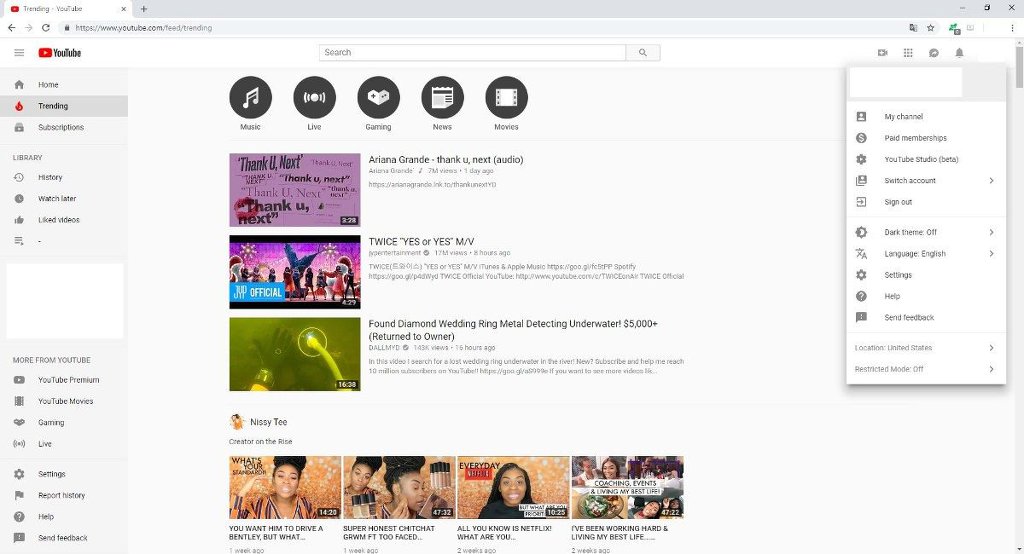
Task: Click inside the Search input field
Action: 472,53
